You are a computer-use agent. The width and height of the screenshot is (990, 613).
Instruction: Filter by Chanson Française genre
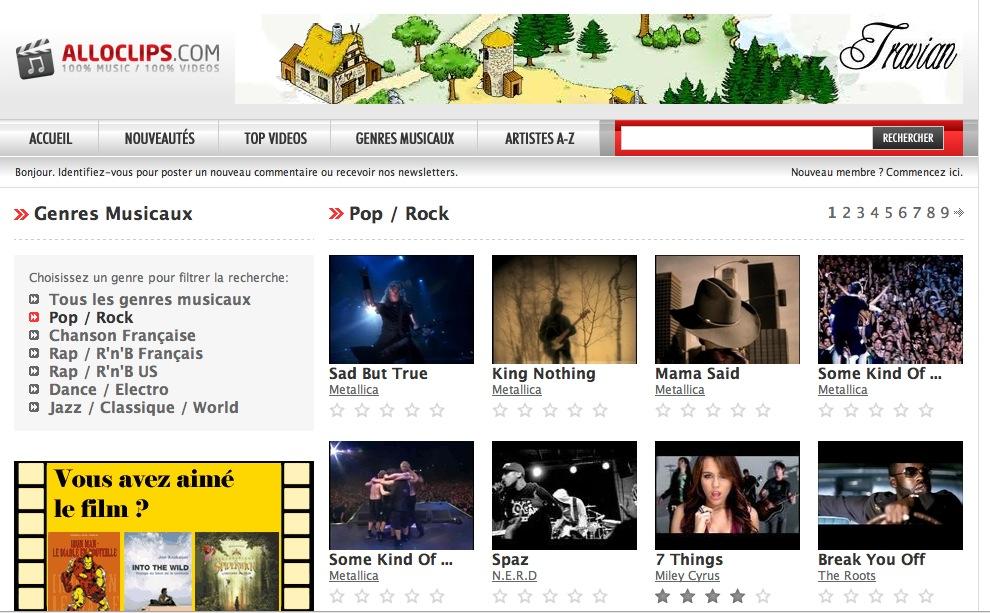(122, 335)
